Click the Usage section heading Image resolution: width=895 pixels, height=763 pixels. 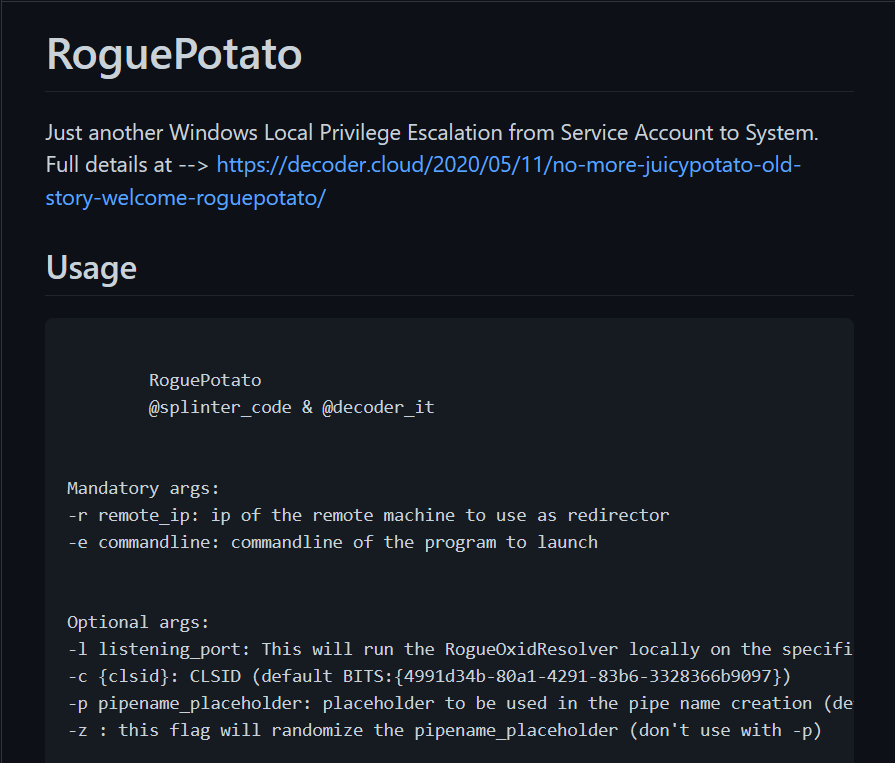click(91, 268)
